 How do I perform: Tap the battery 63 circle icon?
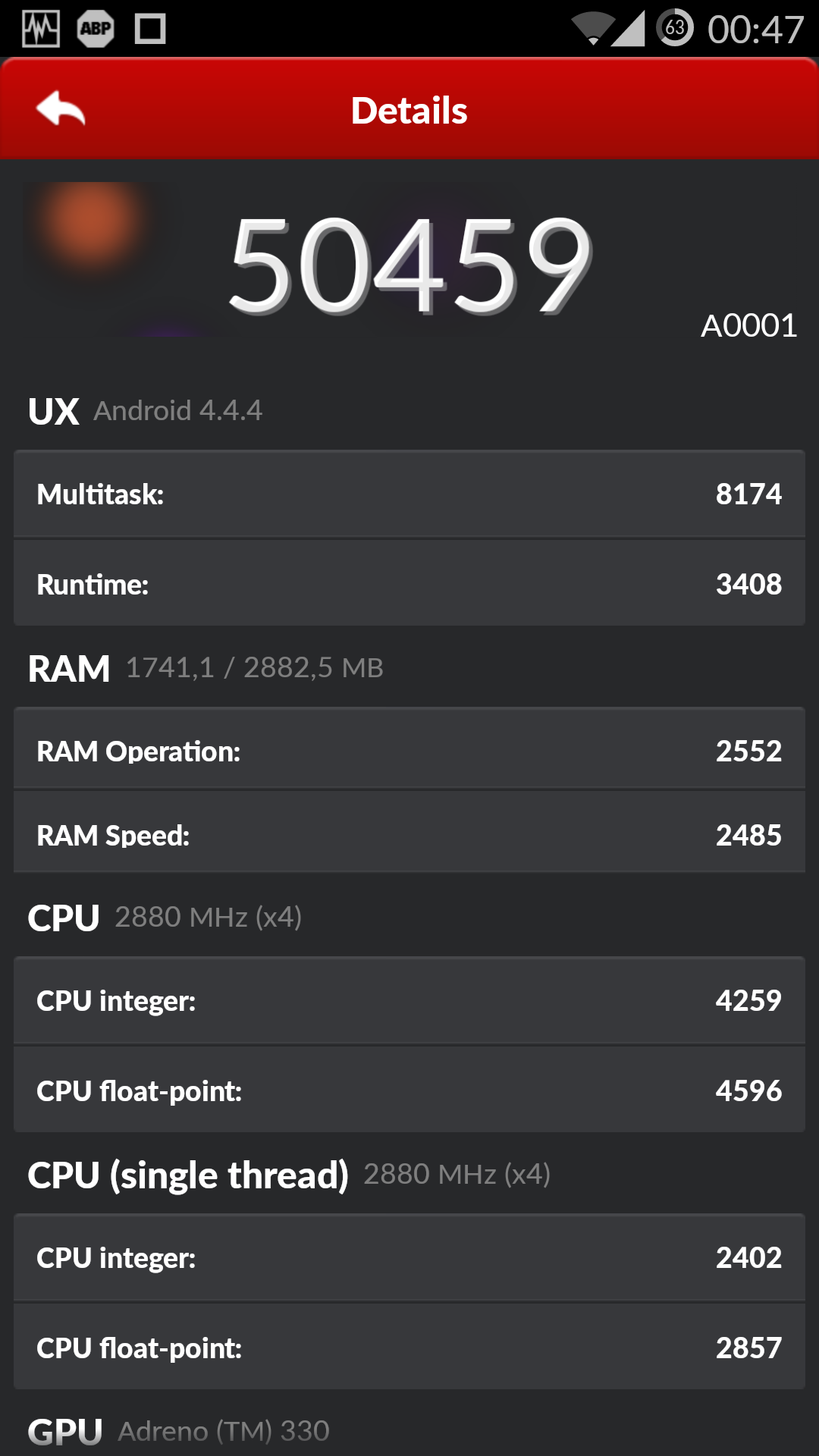tap(675, 29)
